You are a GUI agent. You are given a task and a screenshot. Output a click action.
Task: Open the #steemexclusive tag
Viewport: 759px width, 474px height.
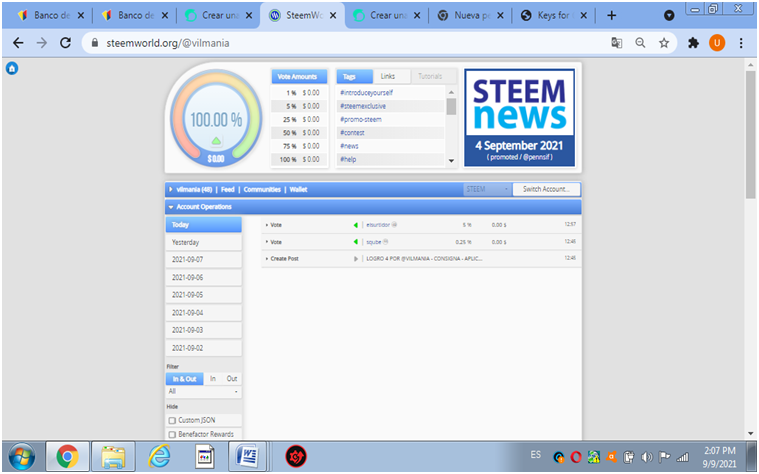(363, 106)
